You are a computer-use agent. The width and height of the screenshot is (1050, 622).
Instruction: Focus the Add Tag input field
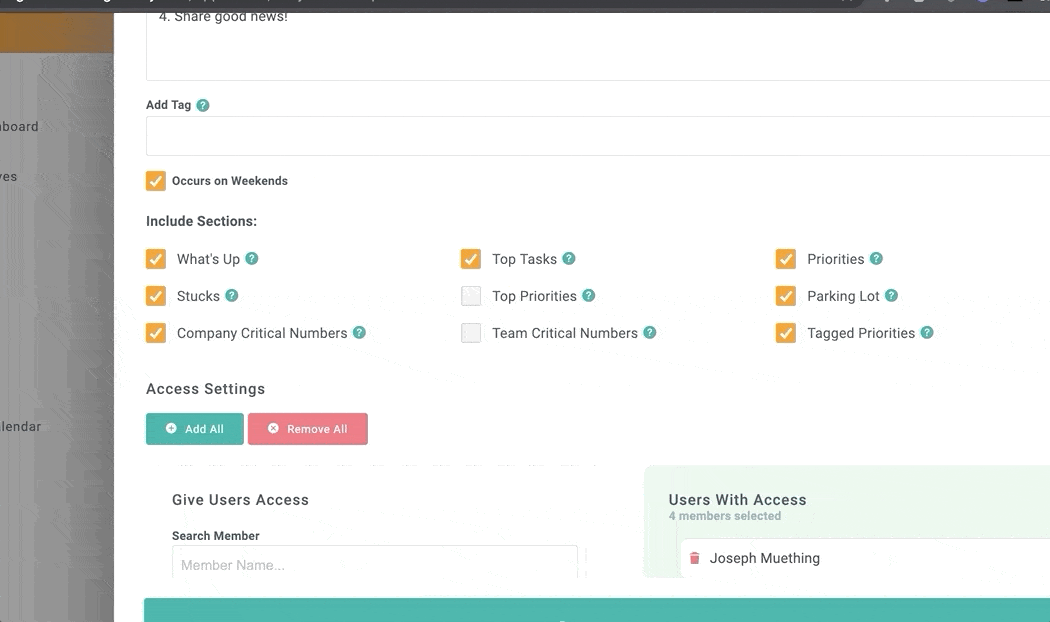pos(598,136)
